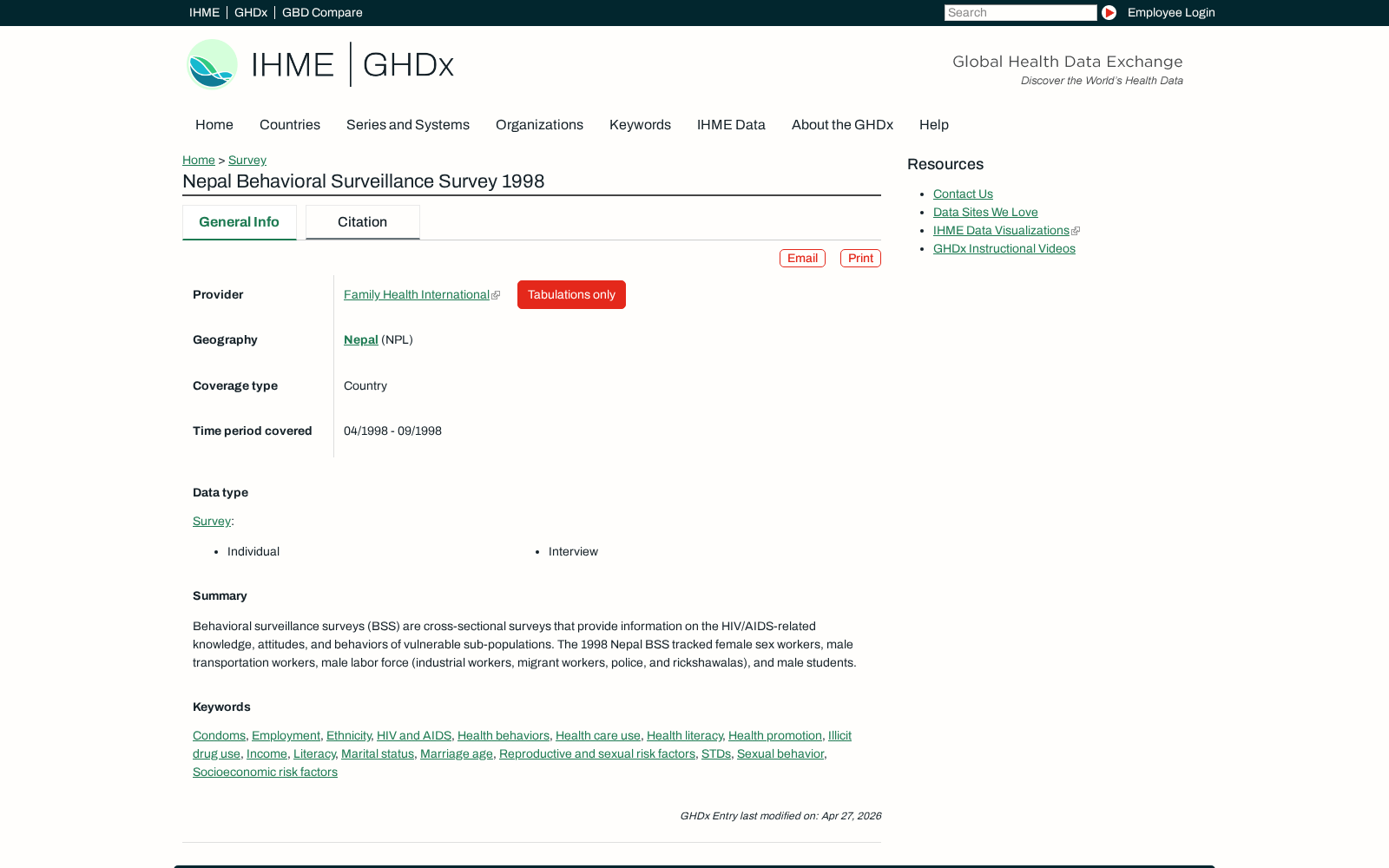
Task: Open the Organizations menu
Action: (x=539, y=125)
